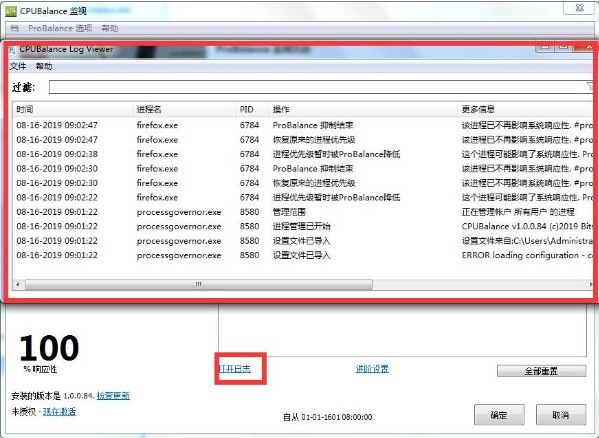This screenshot has height=438, width=599.
Task: Click inside the 过滤 filter input field
Action: click(x=320, y=87)
